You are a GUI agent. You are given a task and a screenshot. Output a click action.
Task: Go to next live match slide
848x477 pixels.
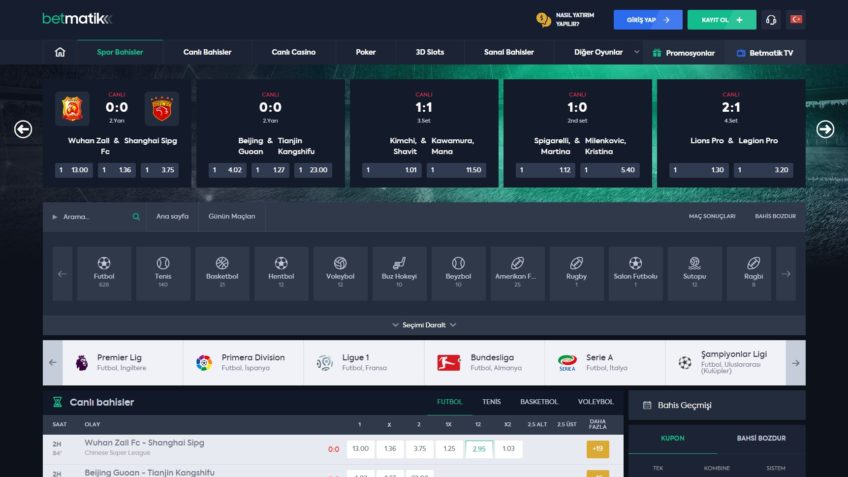click(x=825, y=129)
